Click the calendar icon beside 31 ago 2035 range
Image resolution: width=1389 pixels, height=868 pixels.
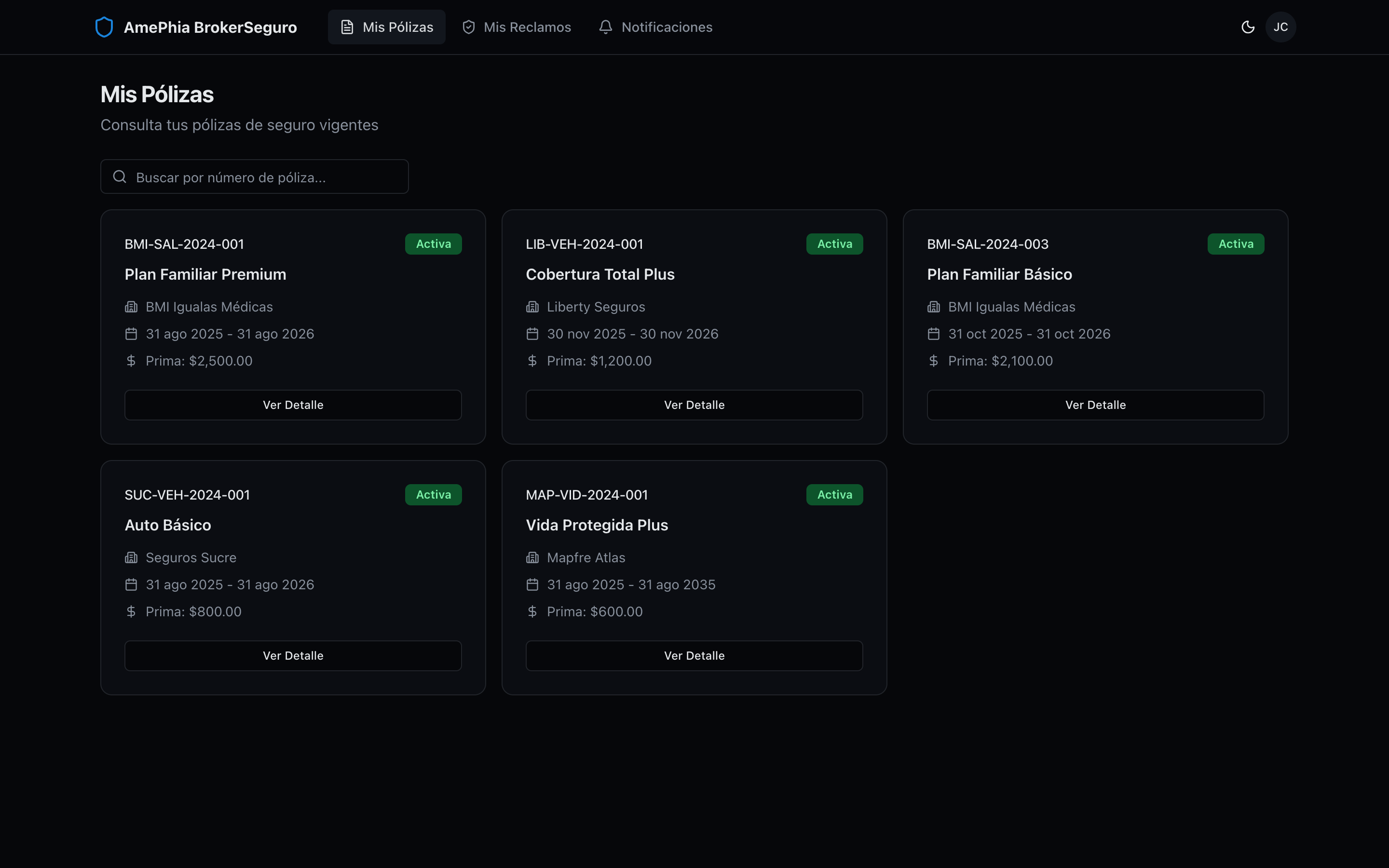tap(532, 585)
